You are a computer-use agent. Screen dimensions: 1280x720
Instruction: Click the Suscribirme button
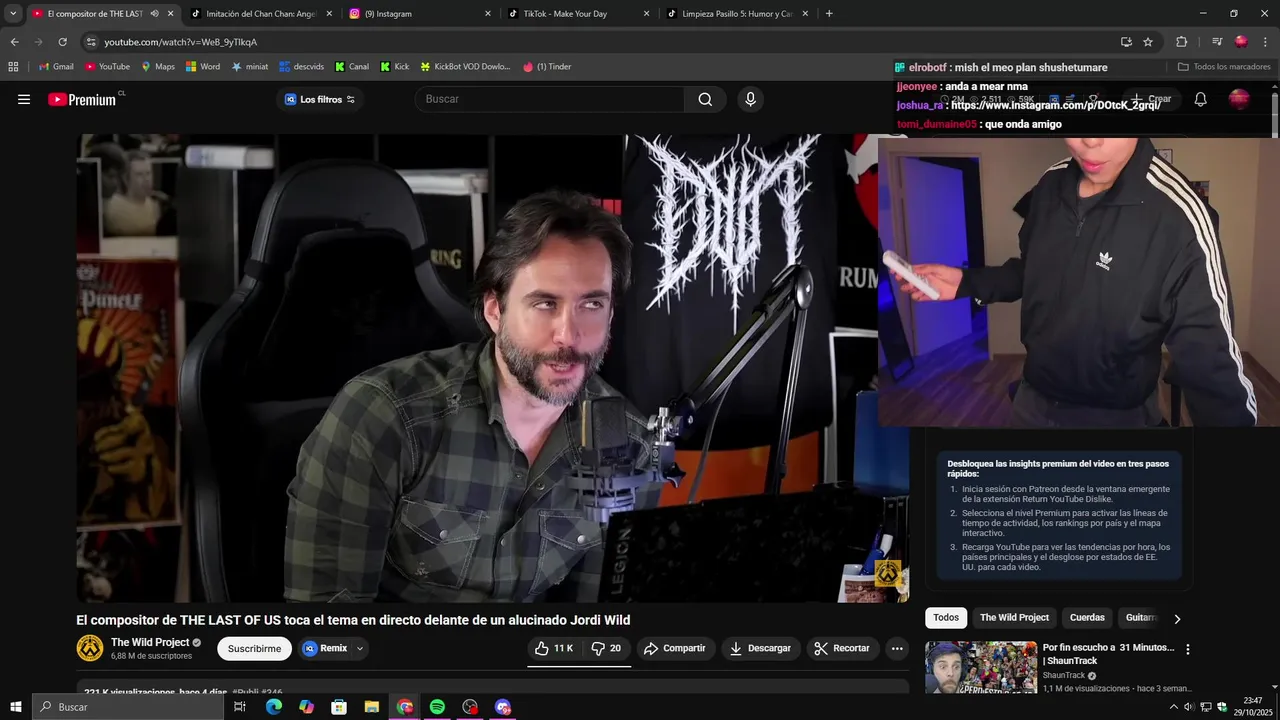(x=254, y=648)
